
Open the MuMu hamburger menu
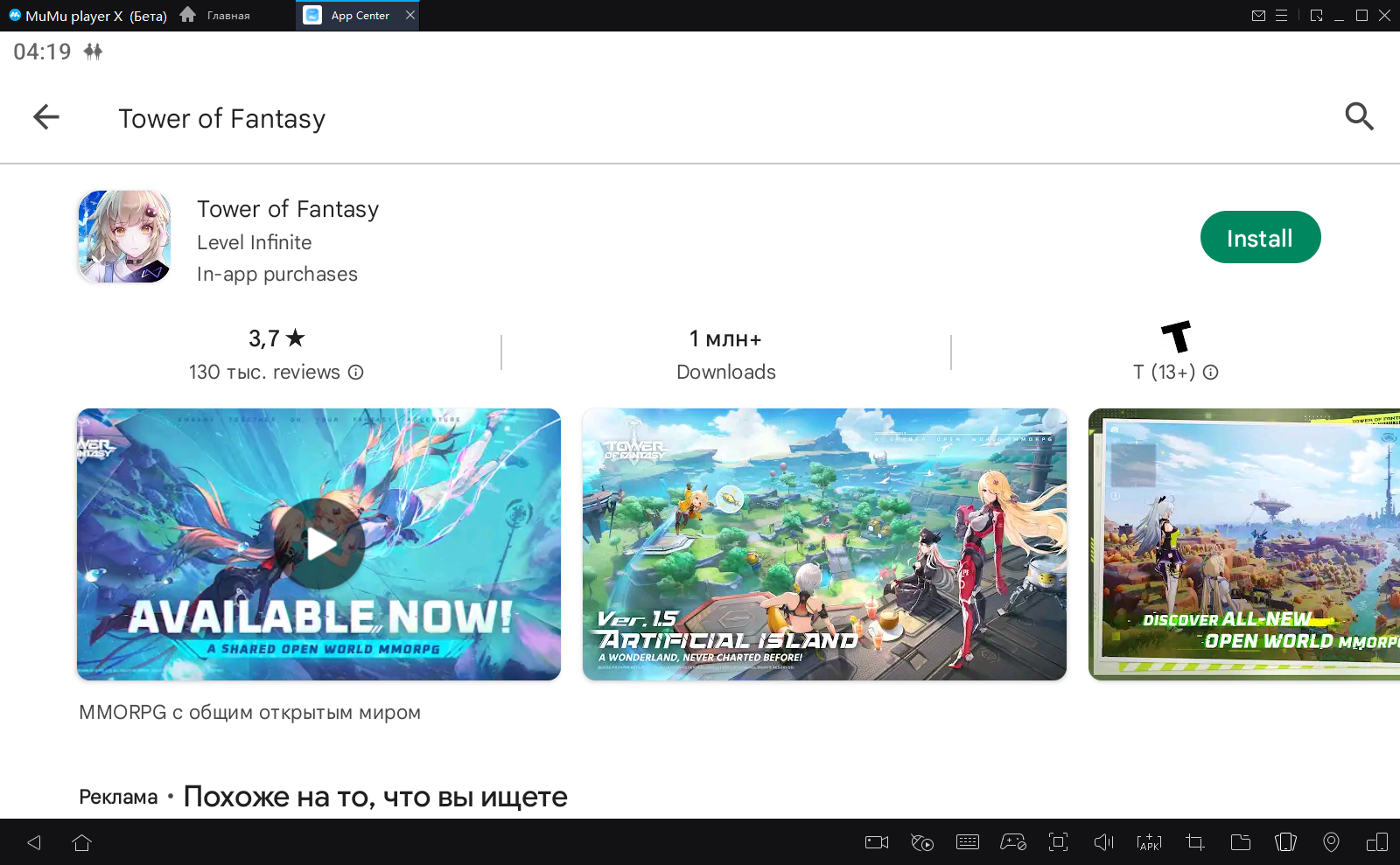(1281, 16)
